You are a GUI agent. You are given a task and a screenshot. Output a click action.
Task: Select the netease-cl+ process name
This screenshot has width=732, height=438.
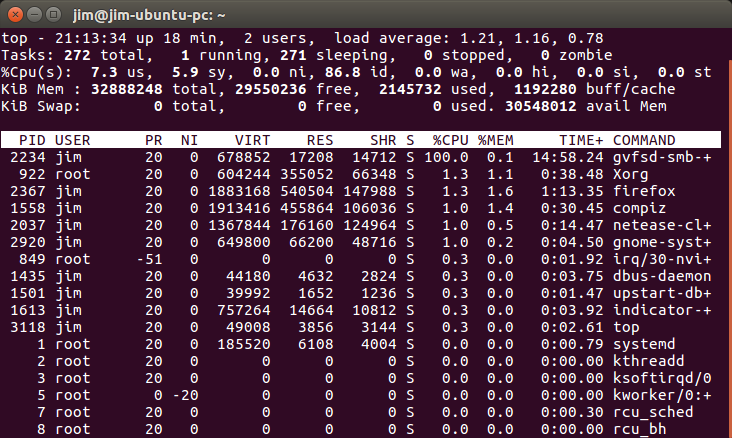coord(662,225)
